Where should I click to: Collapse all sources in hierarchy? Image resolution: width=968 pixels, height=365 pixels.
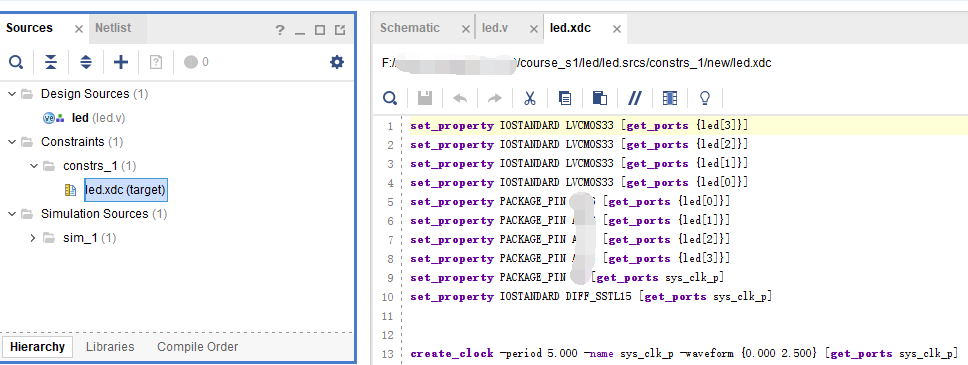coord(51,62)
